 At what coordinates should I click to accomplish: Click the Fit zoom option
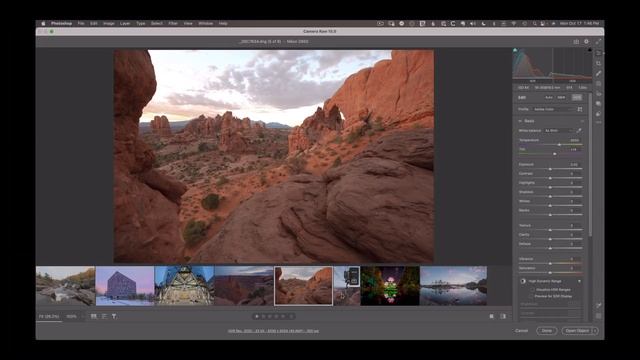click(49, 316)
